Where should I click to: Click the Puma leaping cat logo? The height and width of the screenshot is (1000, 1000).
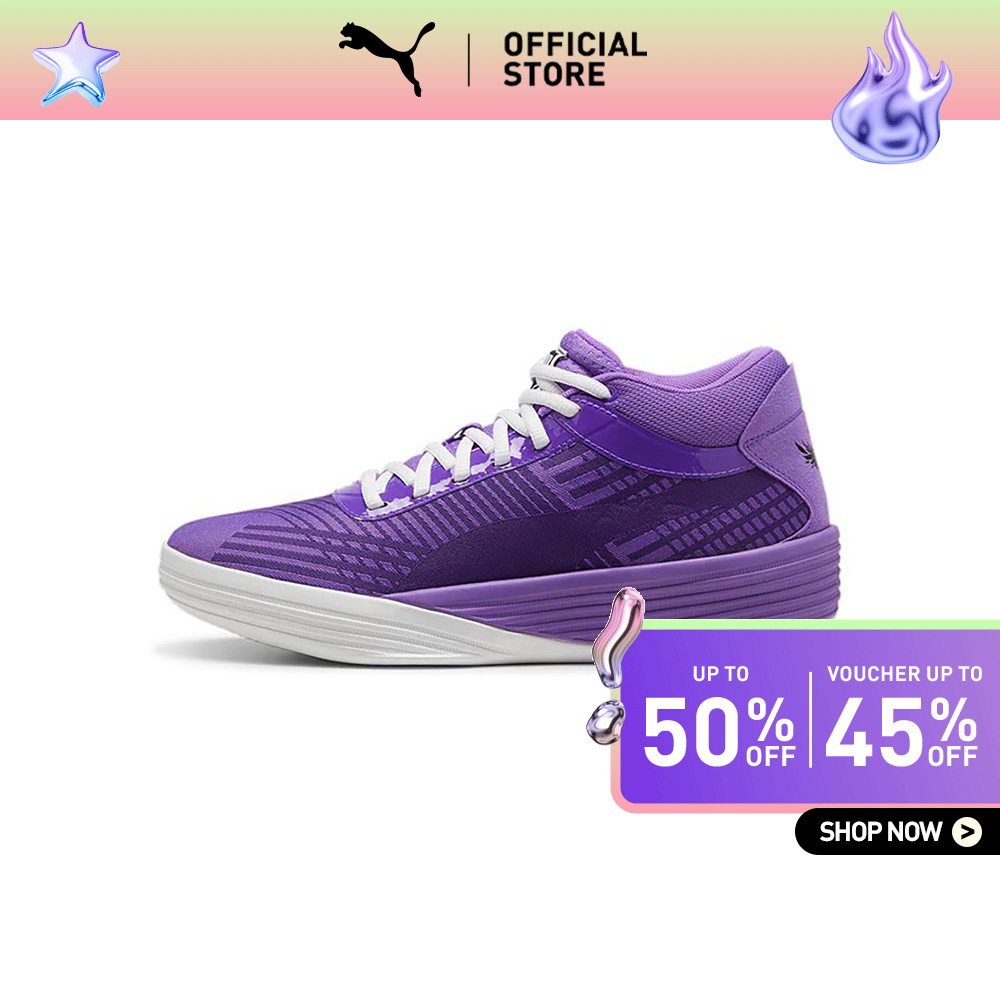(386, 58)
